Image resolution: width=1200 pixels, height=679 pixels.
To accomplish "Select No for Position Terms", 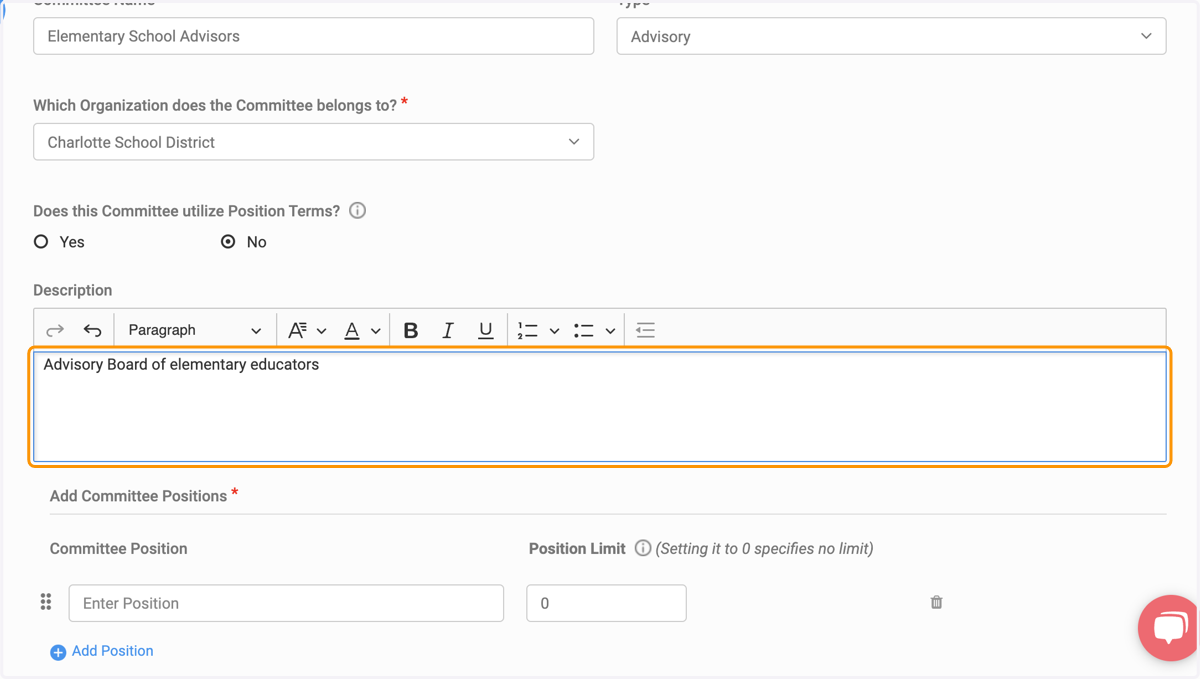I will pyautogui.click(x=228, y=242).
